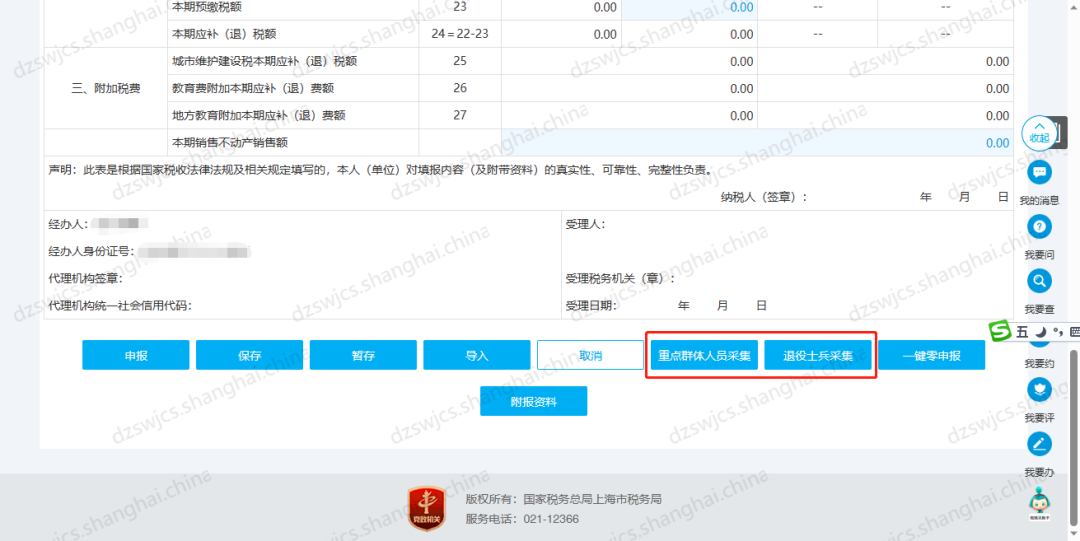
Task: Collapse the sidebar with 收起 button
Action: point(1039,133)
